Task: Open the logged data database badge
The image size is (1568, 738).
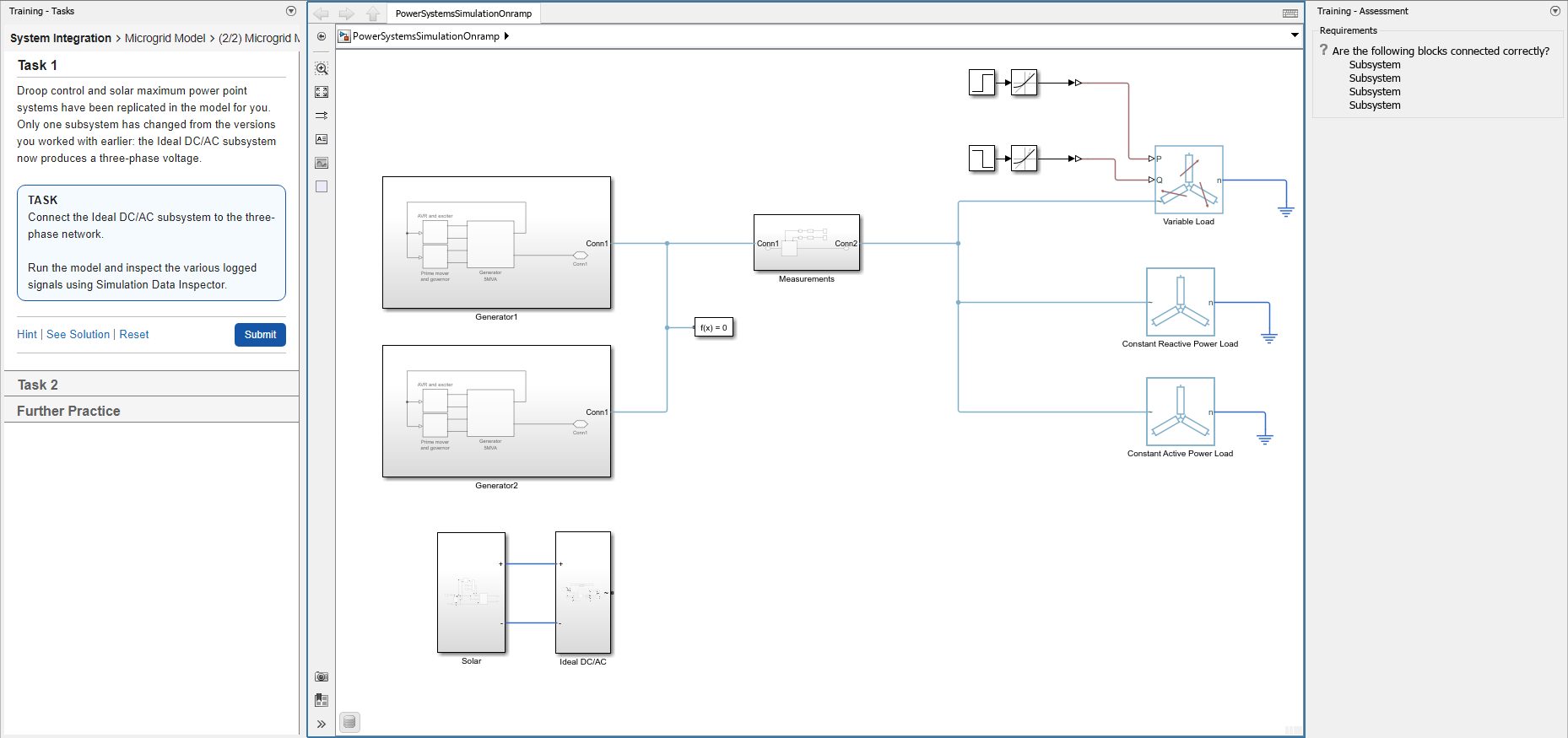Action: tap(349, 722)
